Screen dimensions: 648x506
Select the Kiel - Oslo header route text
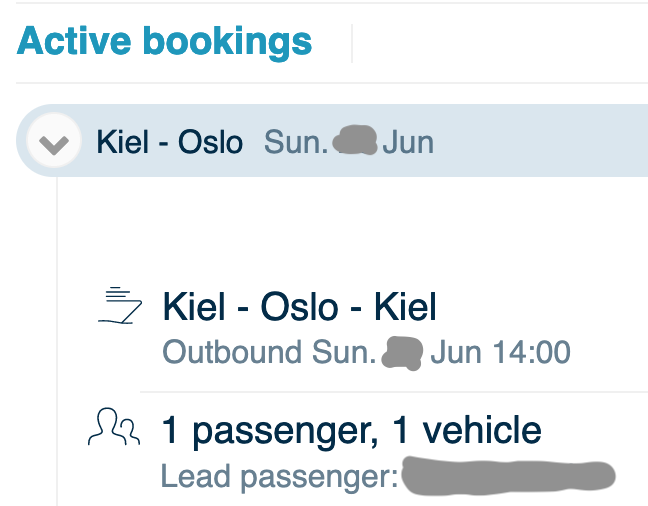(x=169, y=142)
